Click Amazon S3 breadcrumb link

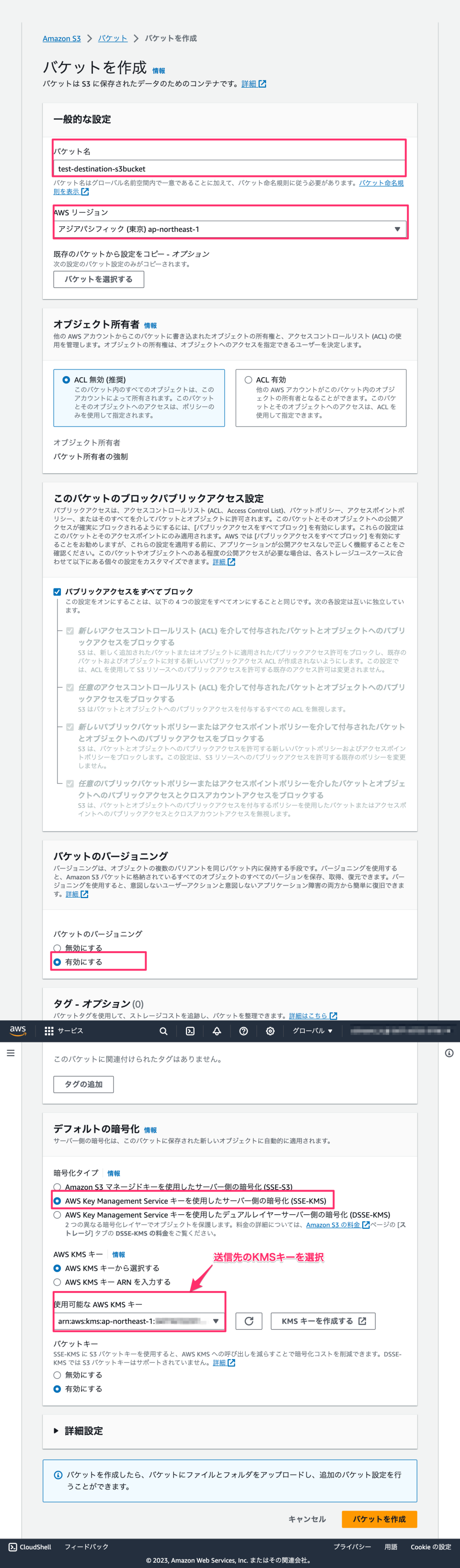click(x=61, y=38)
